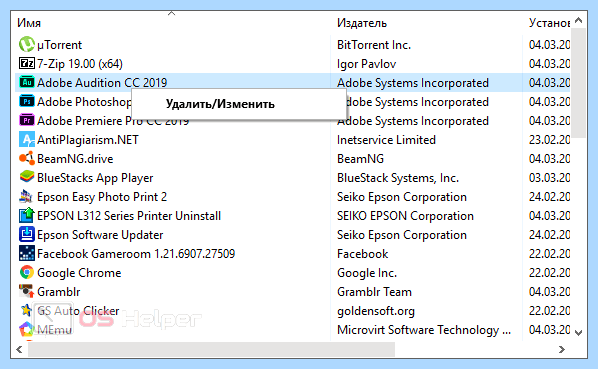598x369 pixels.
Task: Select the 7-Zip 19.00 (x64) entry
Action: [80, 64]
